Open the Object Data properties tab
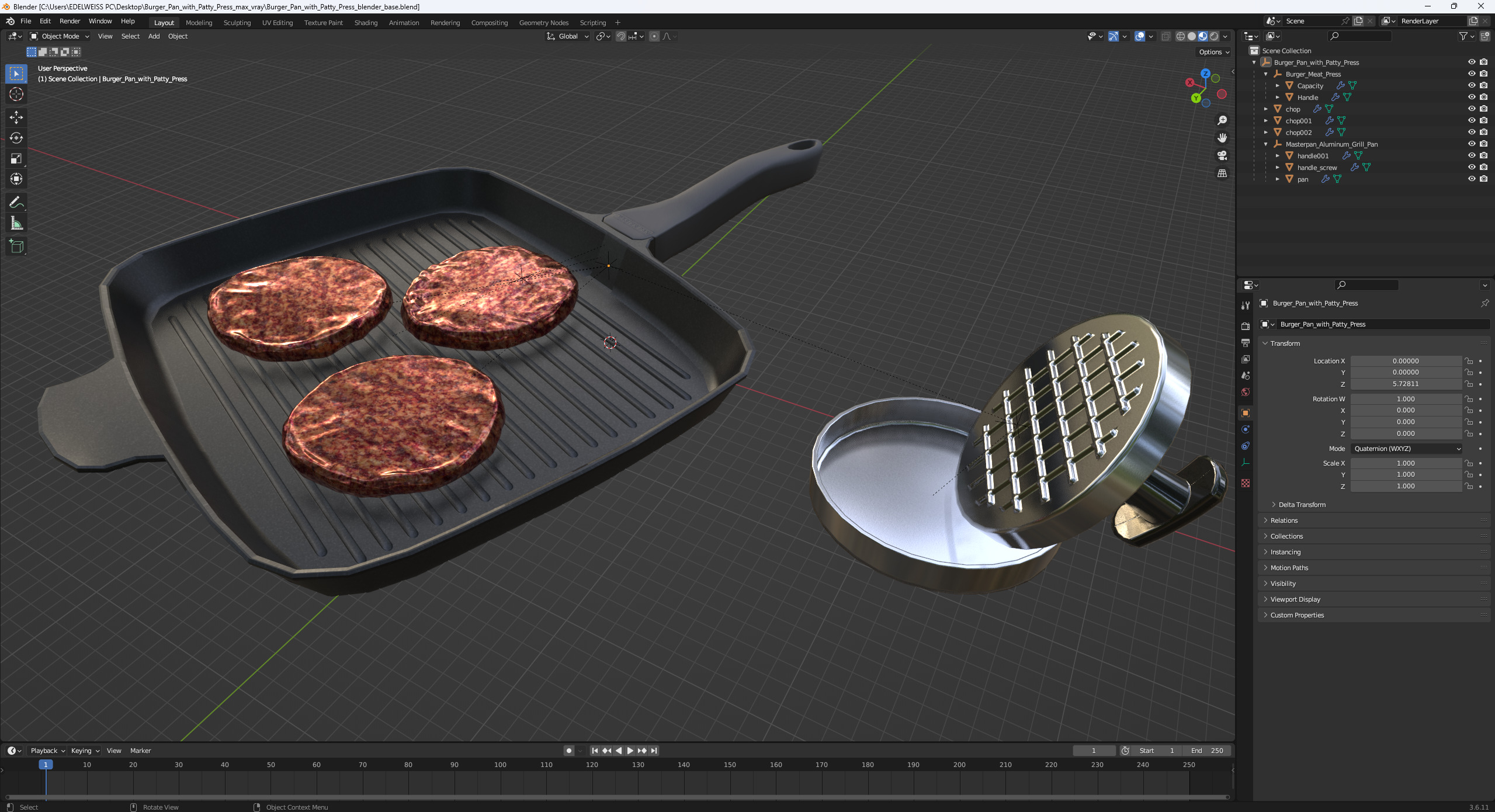The width and height of the screenshot is (1495, 812). click(1246, 462)
